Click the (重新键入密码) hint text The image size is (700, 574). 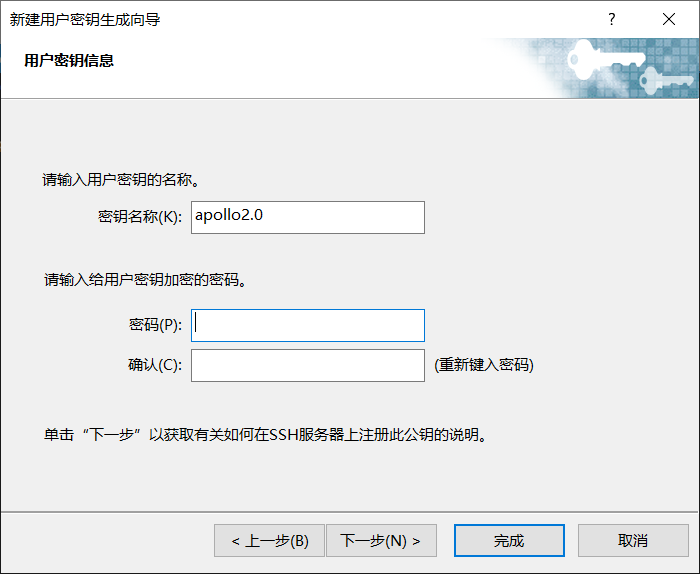click(x=484, y=365)
